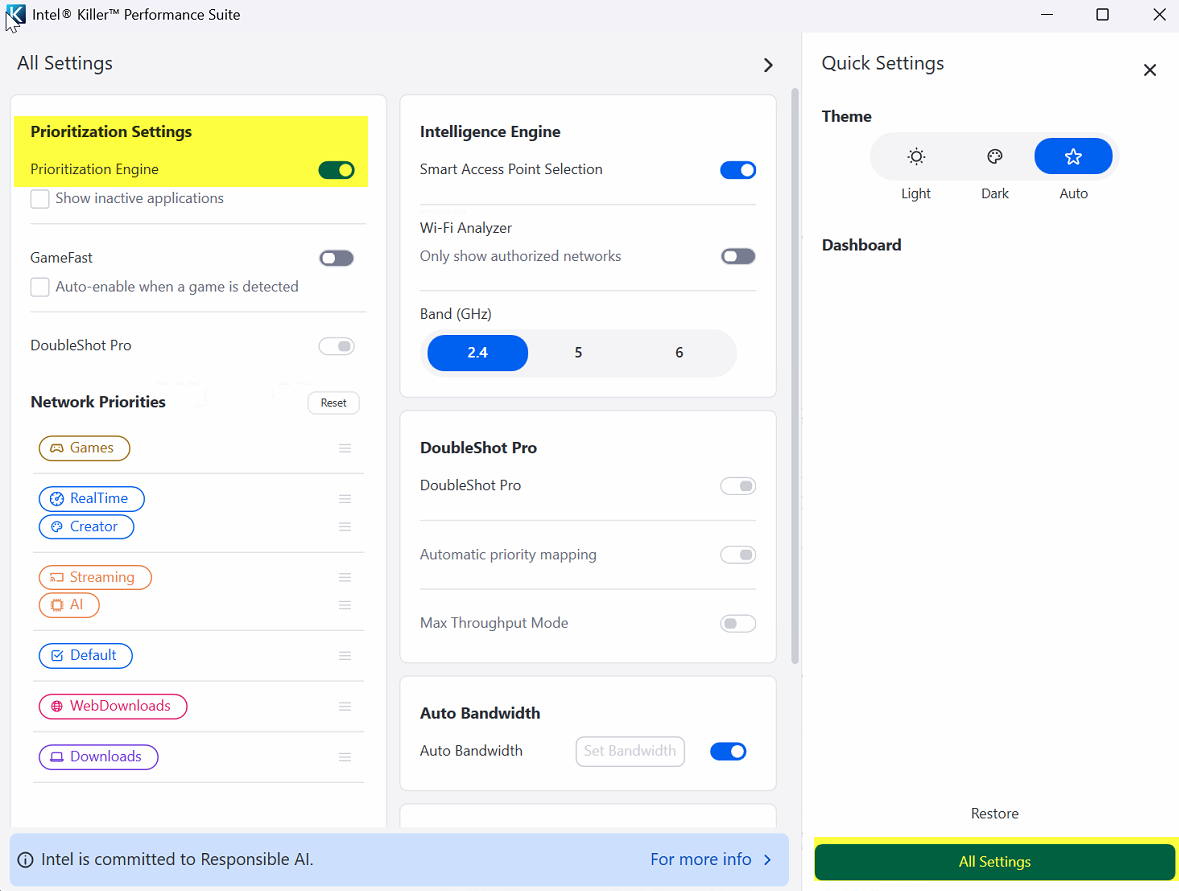Close the Quick Settings panel
Image resolution: width=1179 pixels, height=891 pixels.
point(1150,70)
